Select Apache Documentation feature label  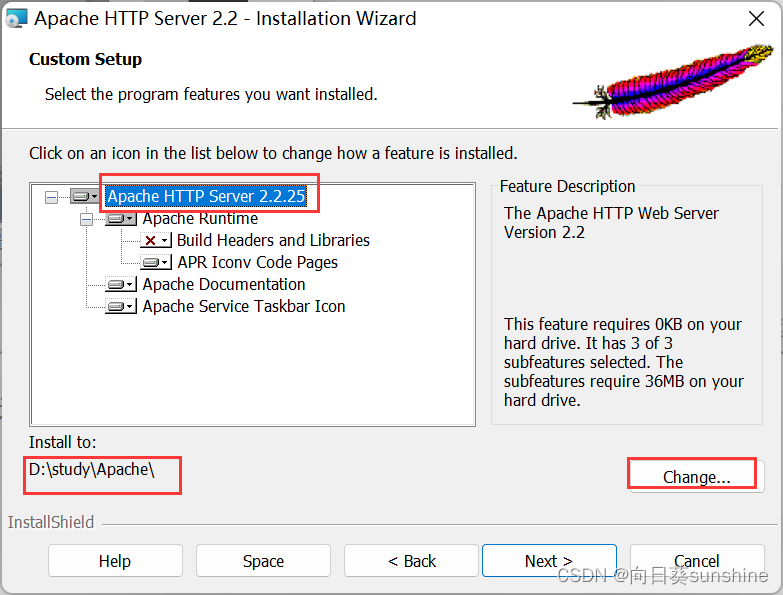[224, 285]
